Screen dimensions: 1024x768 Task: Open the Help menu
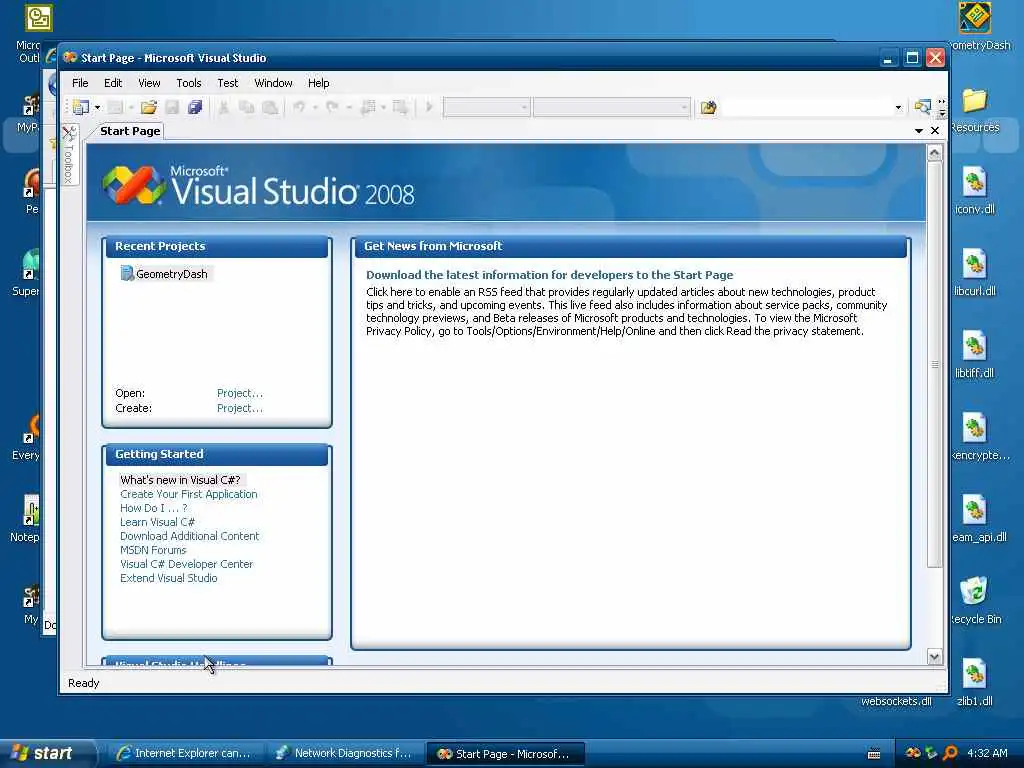319,83
